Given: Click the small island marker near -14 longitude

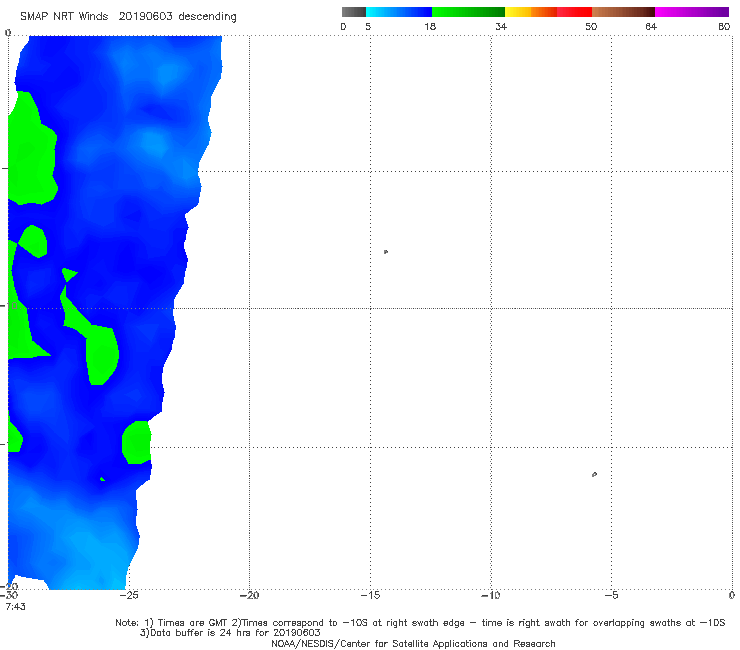Looking at the screenshot, I should pos(386,252).
